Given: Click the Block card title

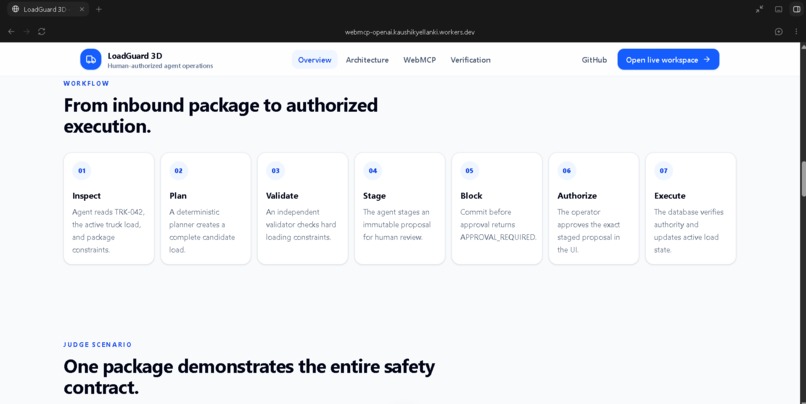Looking at the screenshot, I should coord(471,196).
